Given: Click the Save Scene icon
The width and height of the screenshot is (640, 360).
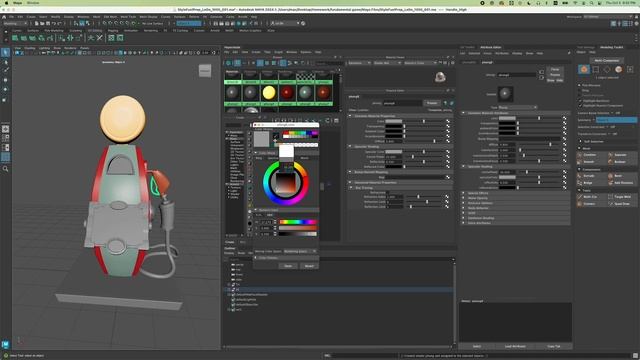Looking at the screenshot, I should coord(47,23).
